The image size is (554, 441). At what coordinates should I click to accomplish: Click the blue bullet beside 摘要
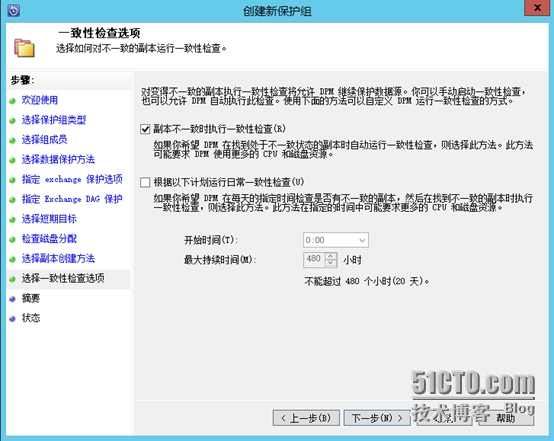pos(13,299)
